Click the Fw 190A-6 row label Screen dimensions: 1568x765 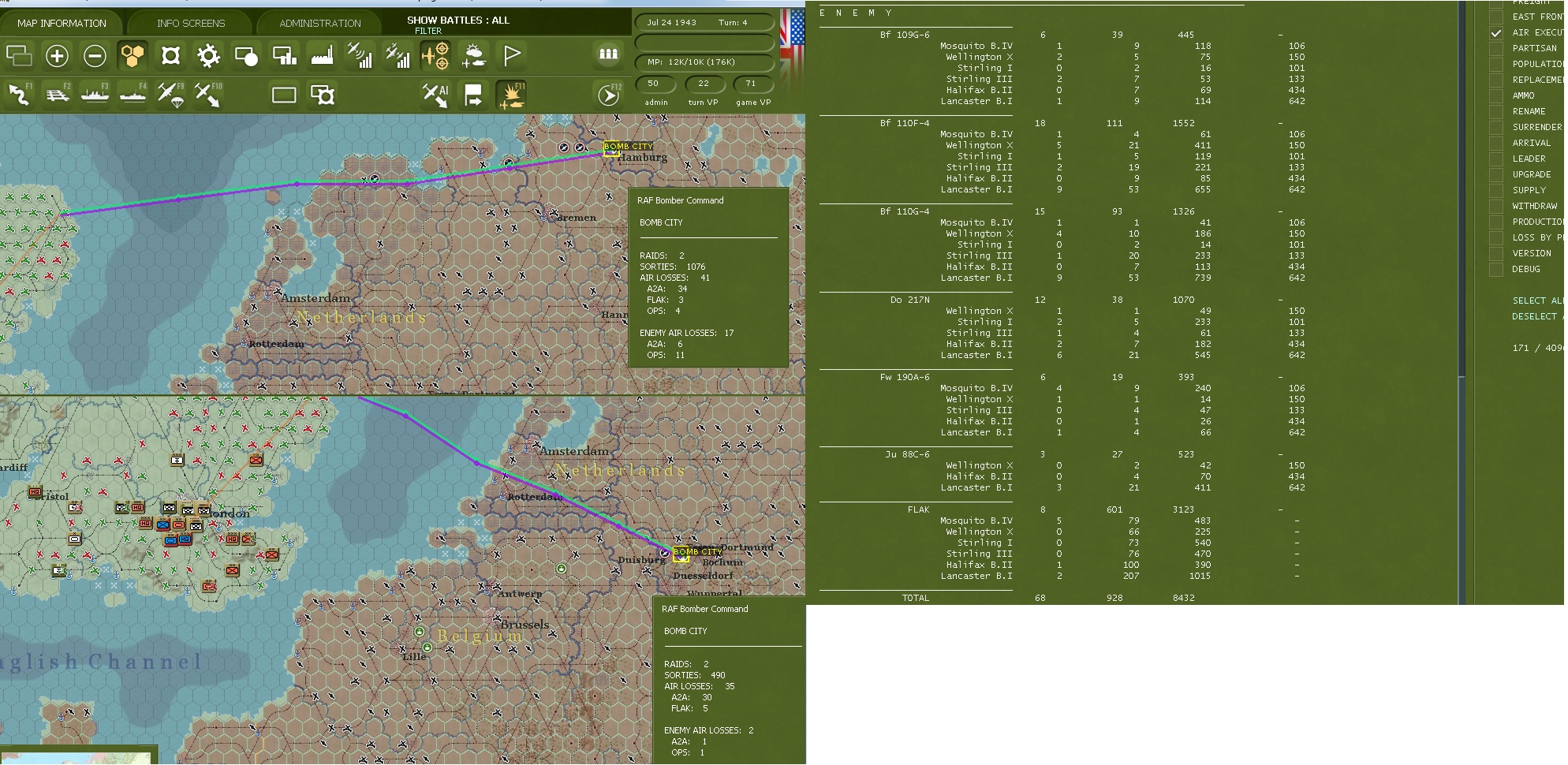905,377
